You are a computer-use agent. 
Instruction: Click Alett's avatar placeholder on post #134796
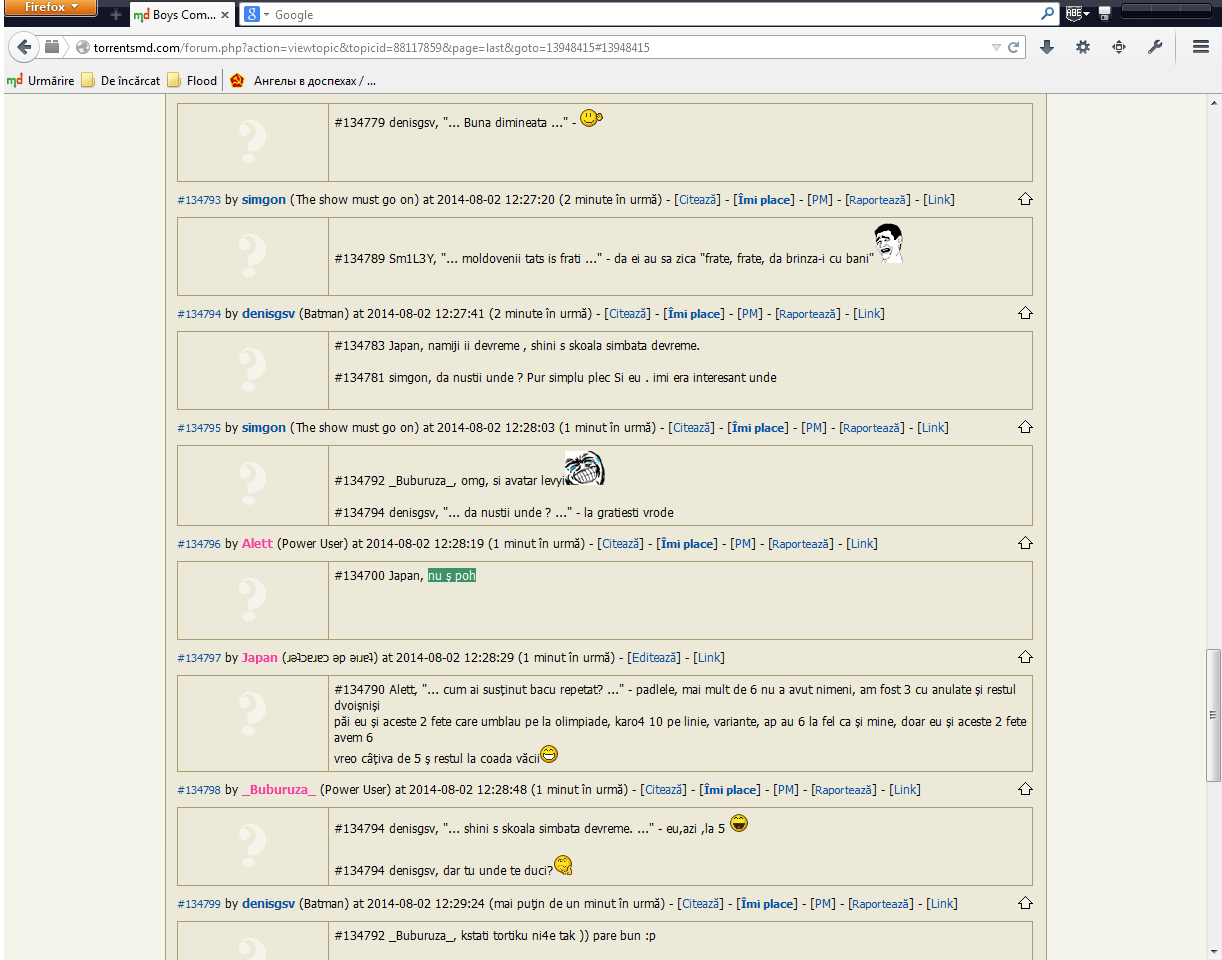click(253, 600)
